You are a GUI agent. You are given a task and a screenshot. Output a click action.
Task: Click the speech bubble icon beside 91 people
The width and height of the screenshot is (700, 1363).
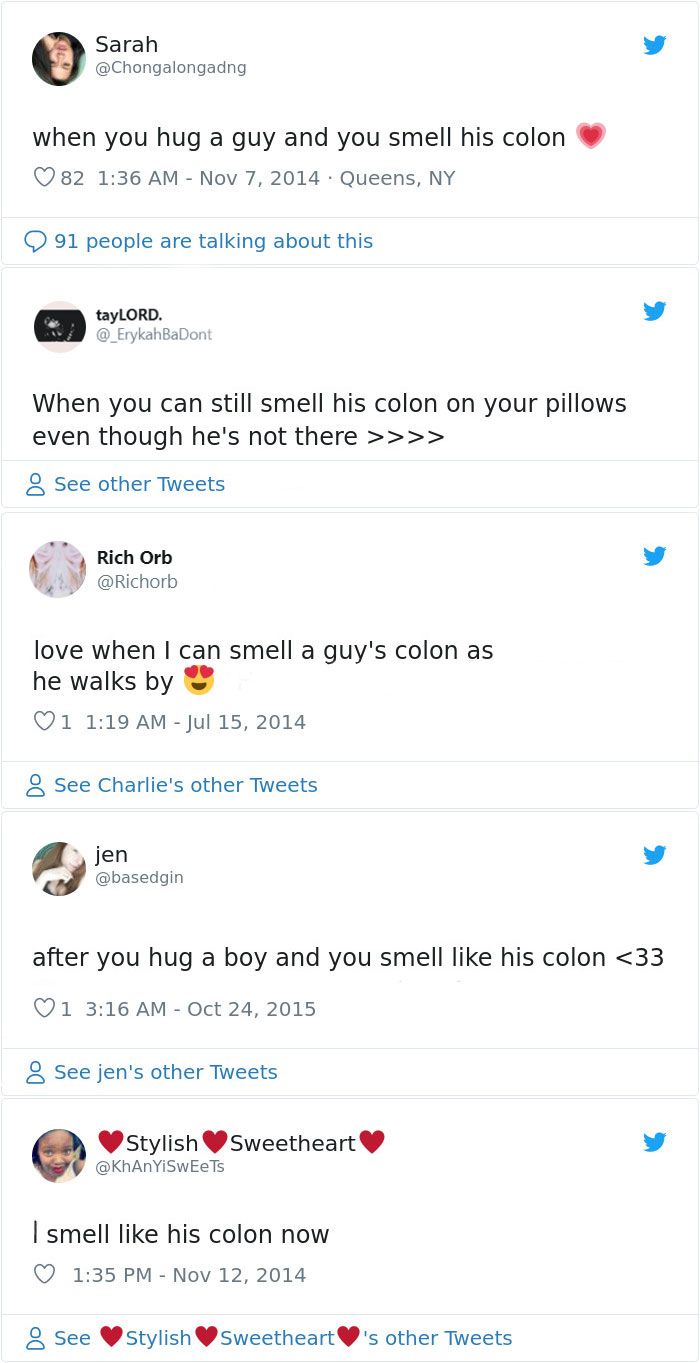pos(36,242)
